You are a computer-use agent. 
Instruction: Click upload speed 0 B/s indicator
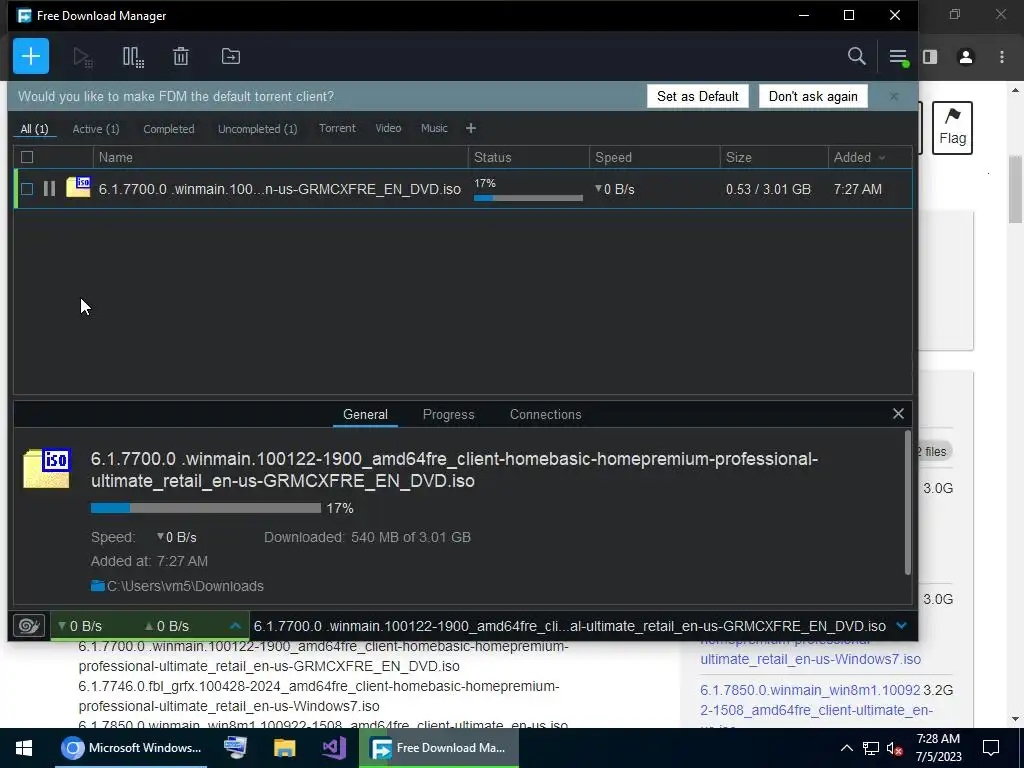(x=167, y=626)
